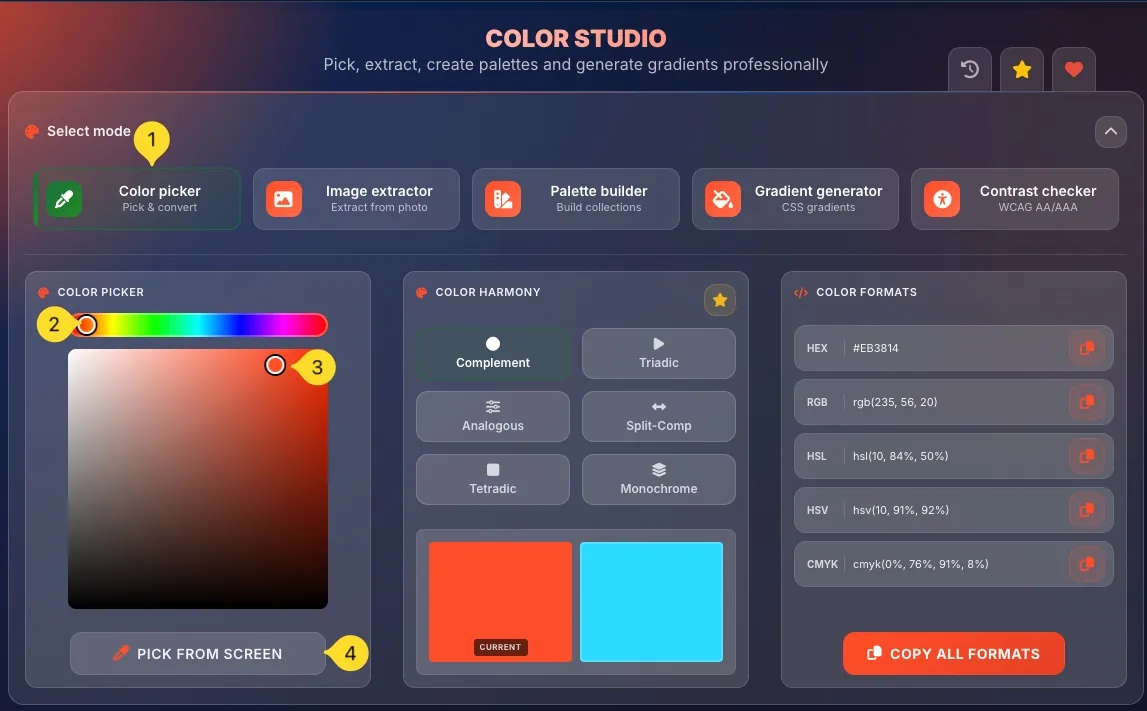Copy the CMYK value using its copy icon
Screen dimensions: 1147x711
(1087, 564)
